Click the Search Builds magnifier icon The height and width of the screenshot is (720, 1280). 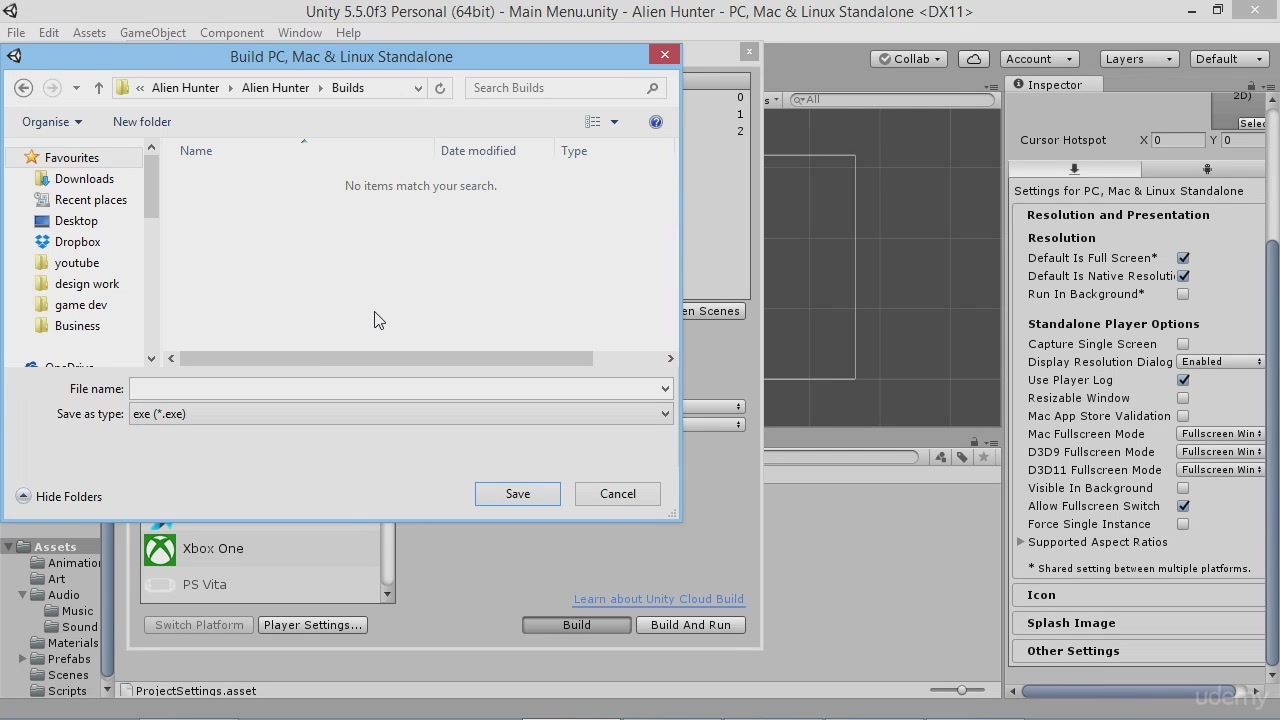(x=653, y=88)
